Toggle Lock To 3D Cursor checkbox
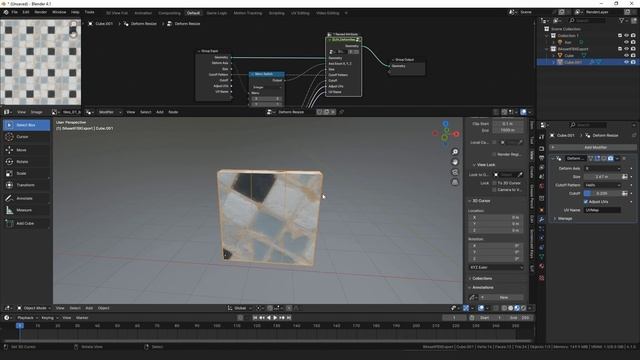The height and width of the screenshot is (360, 640). click(x=494, y=183)
